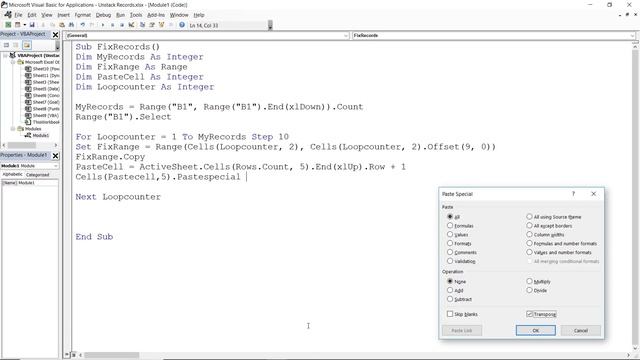Enable the Skip blanks checkbox
This screenshot has width=640, height=360.
[450, 314]
